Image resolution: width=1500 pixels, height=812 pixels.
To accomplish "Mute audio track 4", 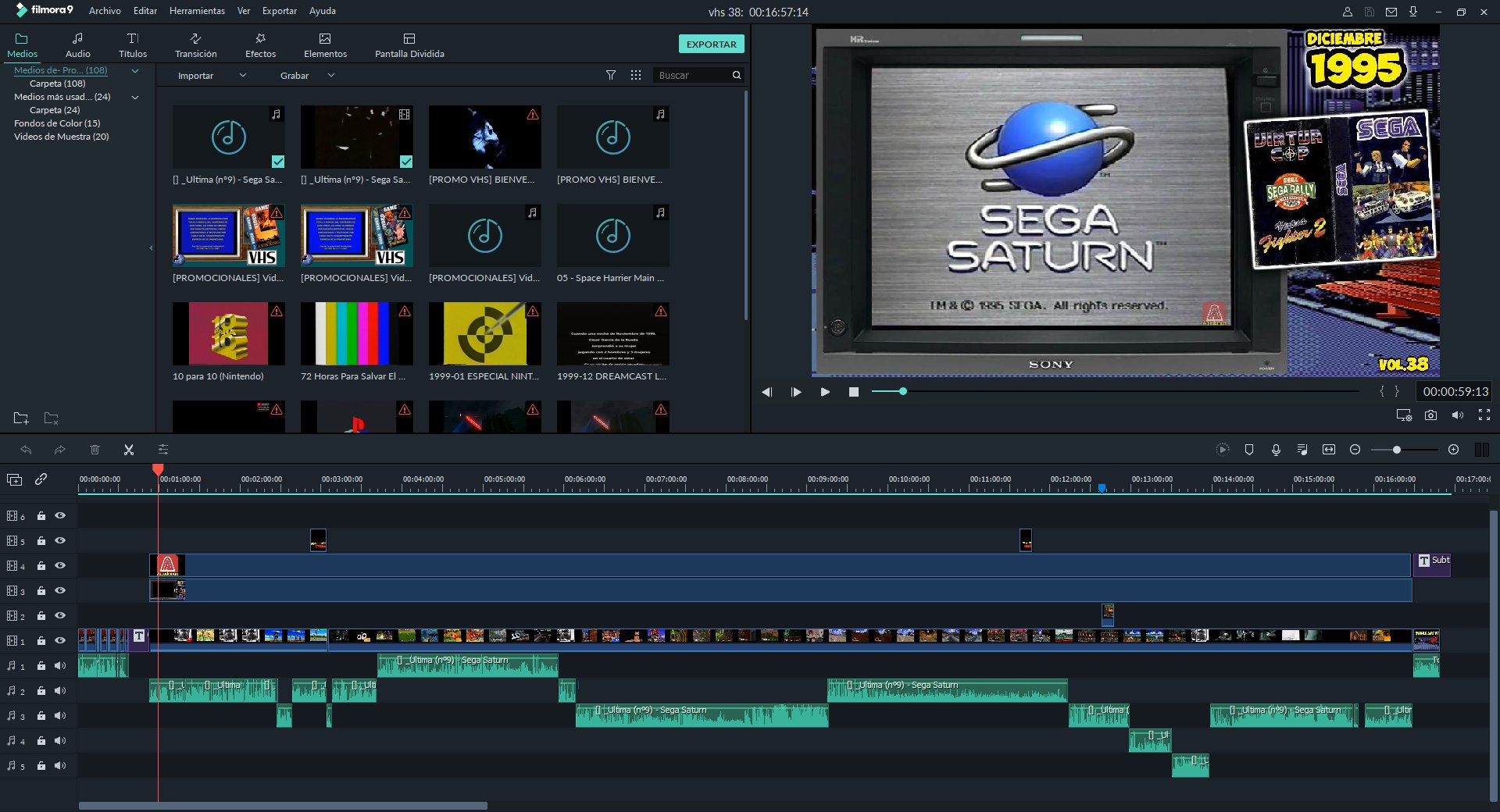I will 60,741.
